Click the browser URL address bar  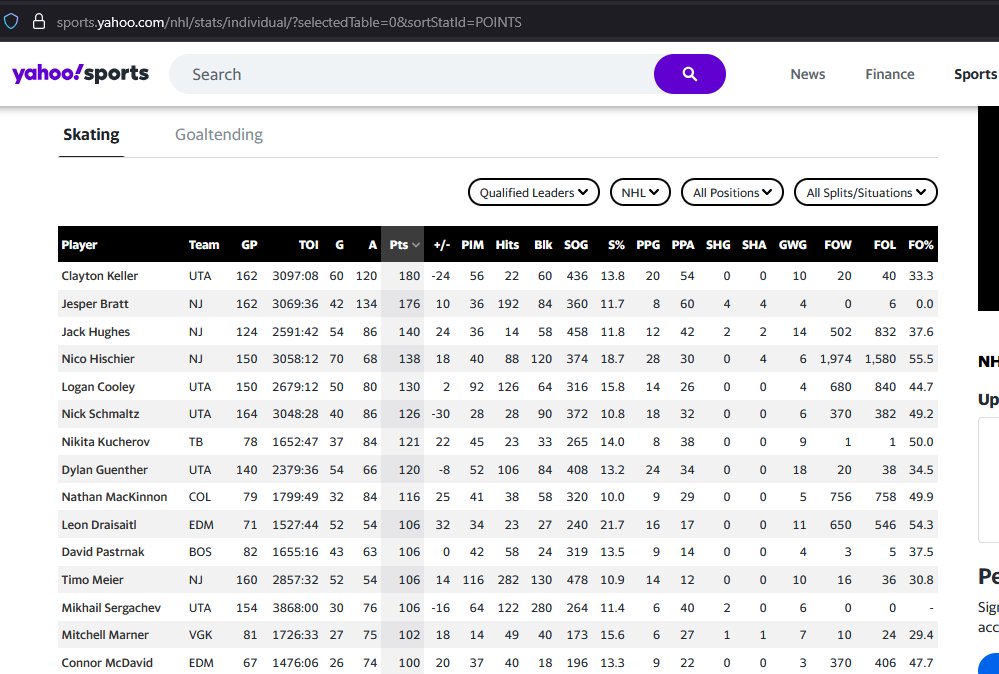pyautogui.click(x=289, y=22)
